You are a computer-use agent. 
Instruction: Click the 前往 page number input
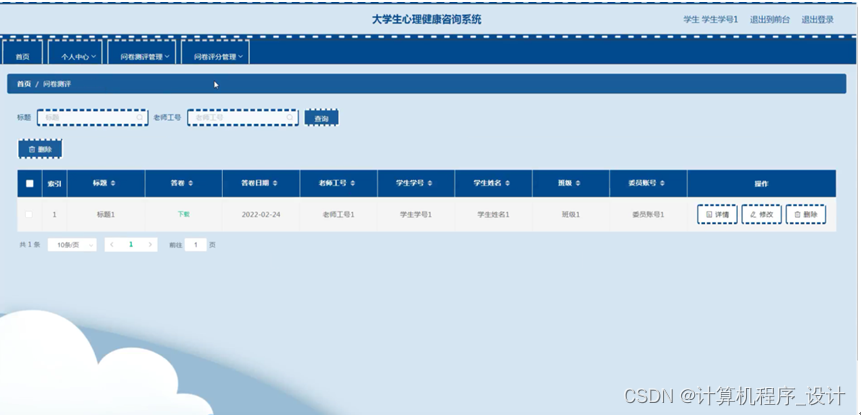(195, 245)
